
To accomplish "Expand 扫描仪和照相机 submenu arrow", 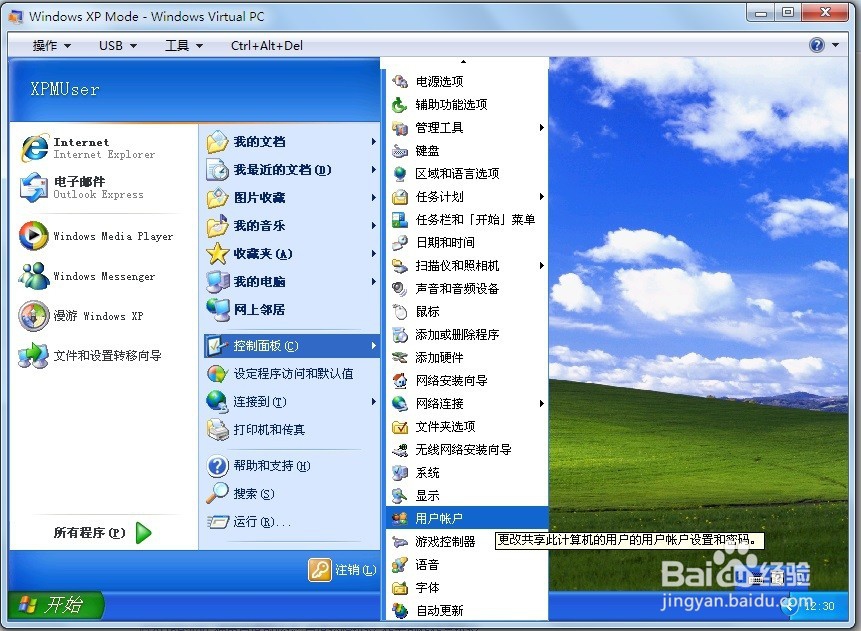I will (x=541, y=265).
